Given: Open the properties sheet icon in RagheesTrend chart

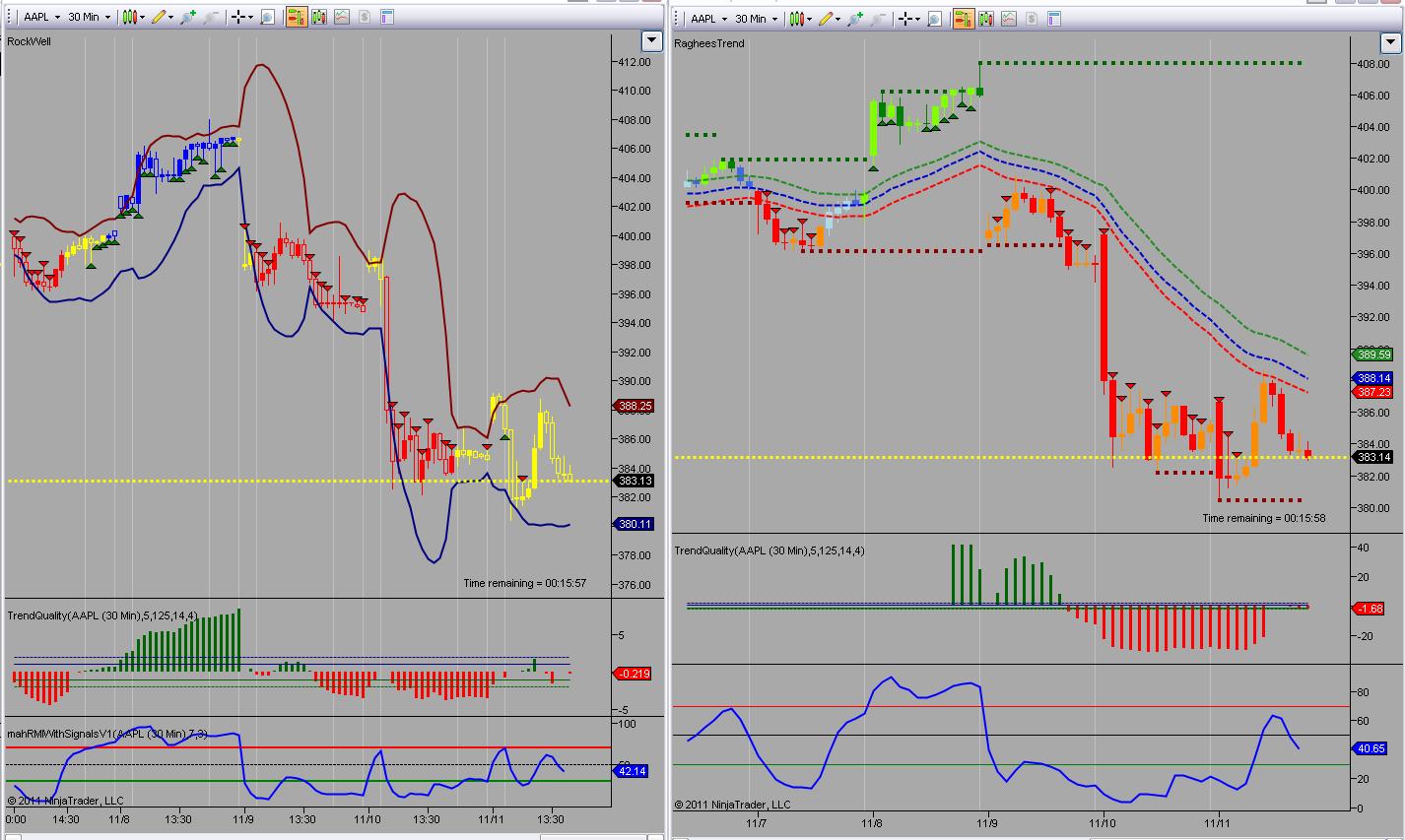Looking at the screenshot, I should coord(1054,19).
